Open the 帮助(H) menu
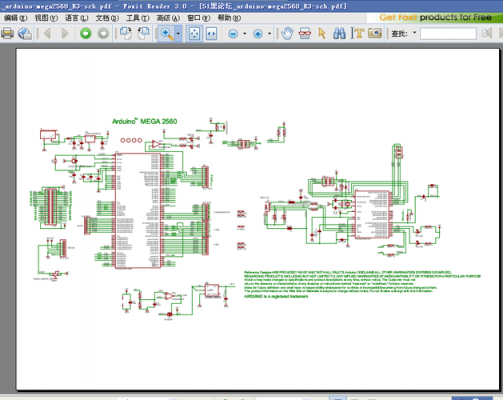 229,18
